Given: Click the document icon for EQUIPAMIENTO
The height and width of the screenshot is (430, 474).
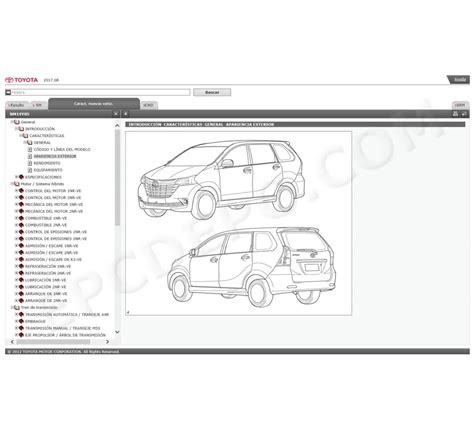Looking at the screenshot, I should [x=30, y=170].
